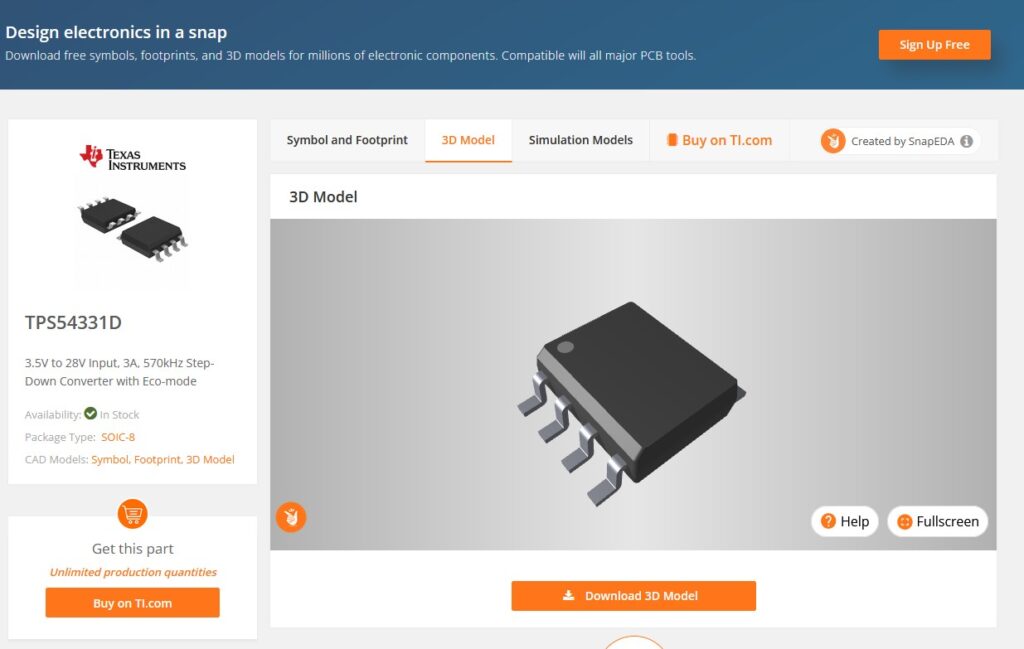Open Help for the 3D viewer

pos(844,521)
